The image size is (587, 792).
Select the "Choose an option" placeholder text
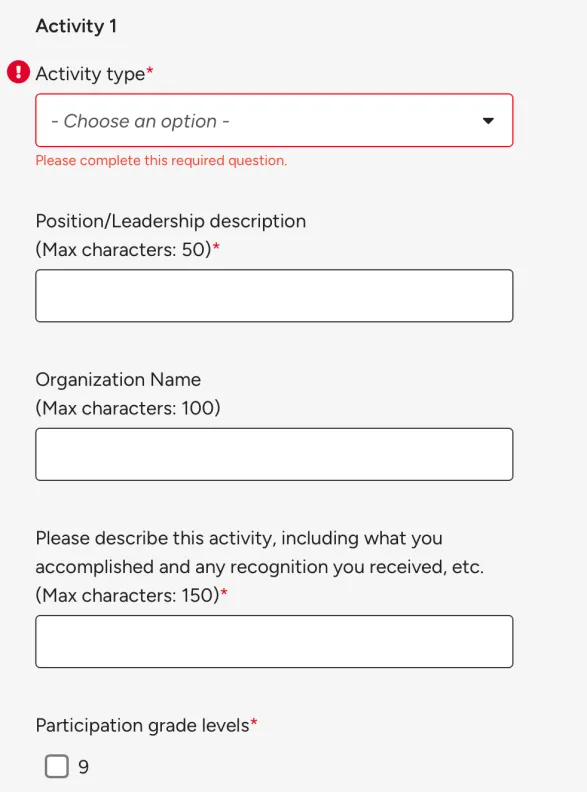point(140,121)
